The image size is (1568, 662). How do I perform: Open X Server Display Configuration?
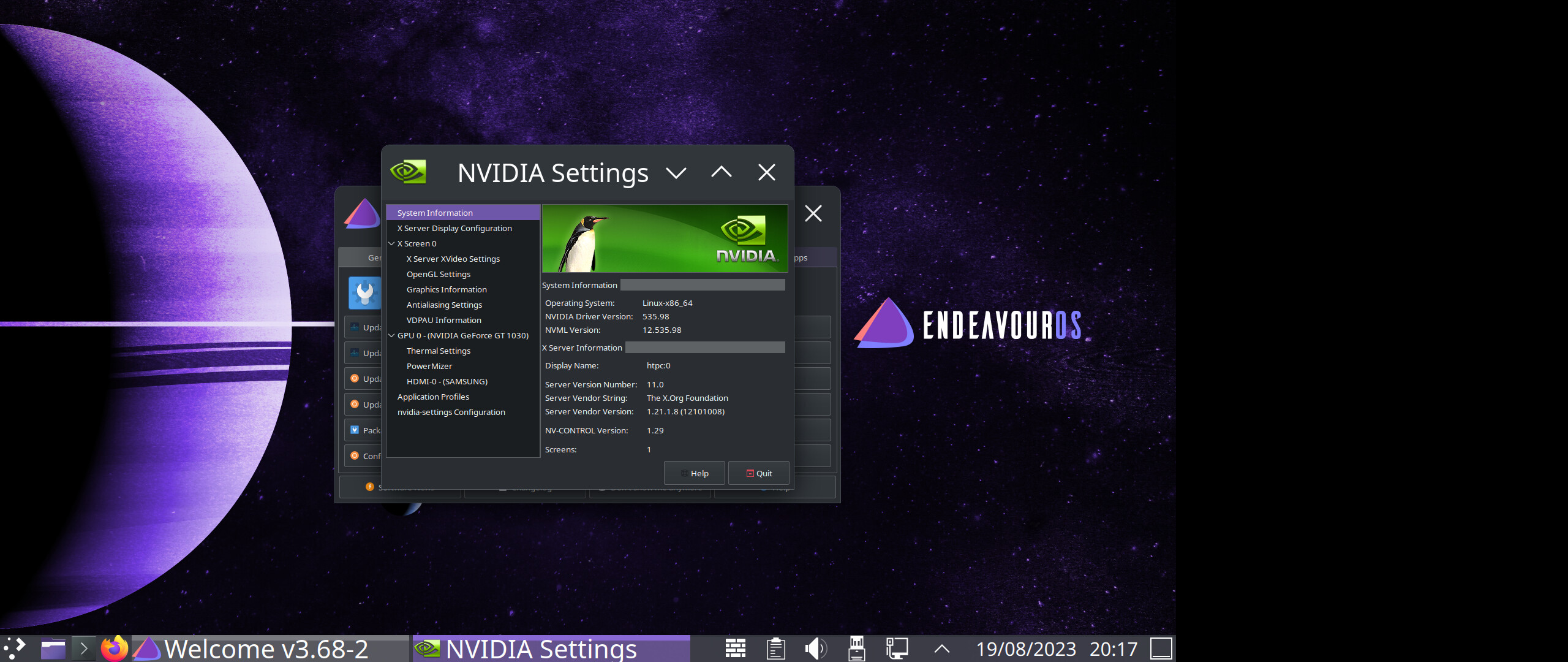pyautogui.click(x=454, y=228)
